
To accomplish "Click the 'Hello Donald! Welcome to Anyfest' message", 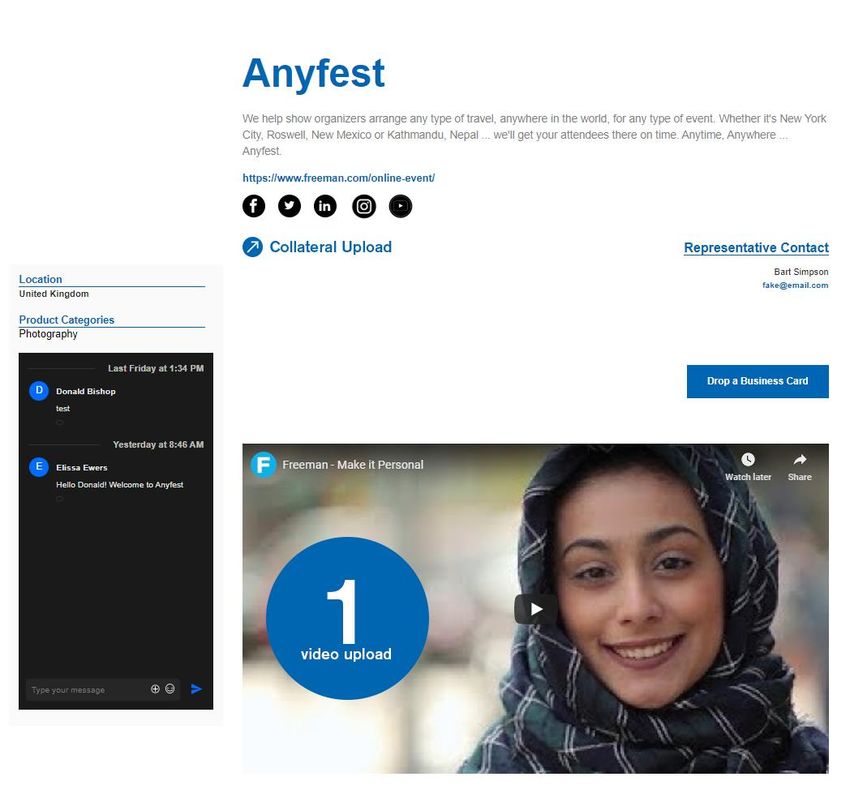I will coord(120,485).
